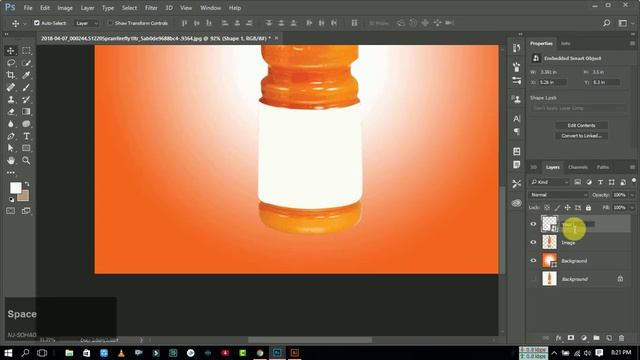Select the Brush tool
Viewport: 640px width, 360px height.
coord(26,87)
